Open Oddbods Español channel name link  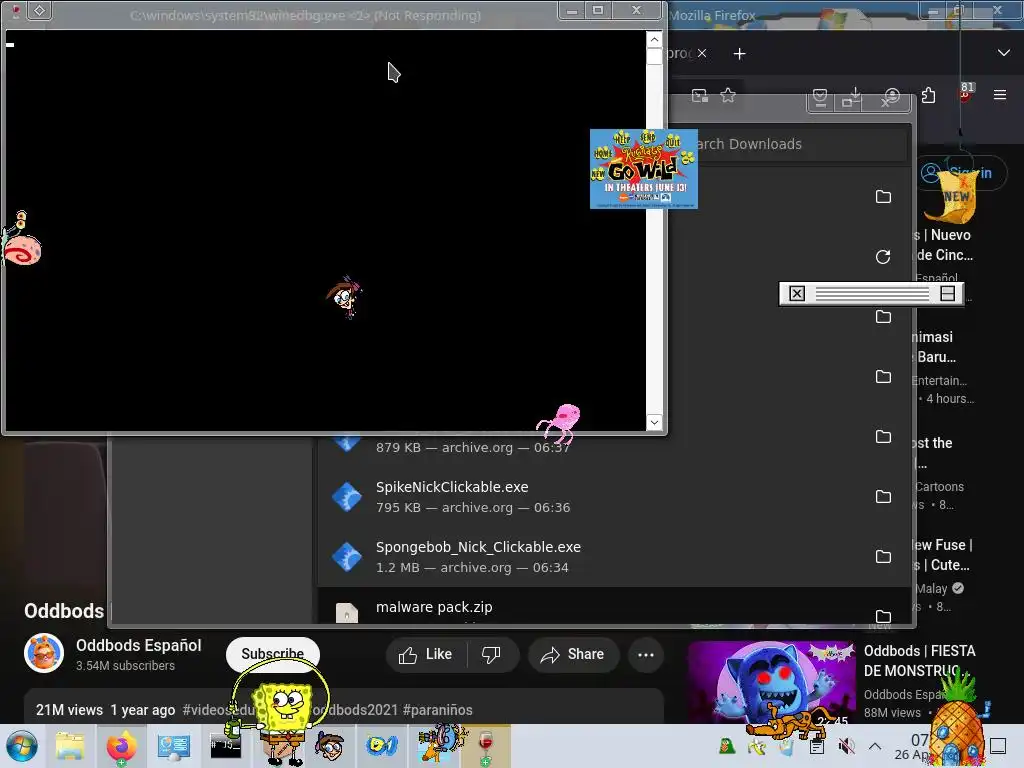[x=138, y=645]
